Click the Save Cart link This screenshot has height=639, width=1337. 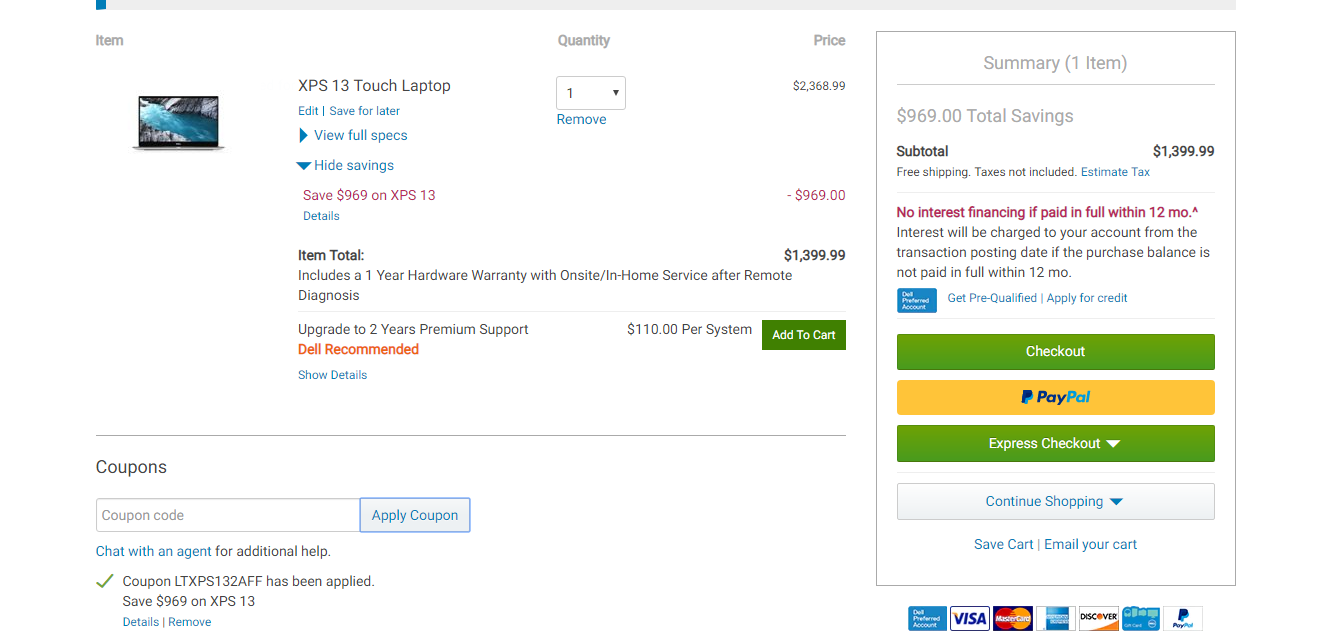tap(1004, 544)
